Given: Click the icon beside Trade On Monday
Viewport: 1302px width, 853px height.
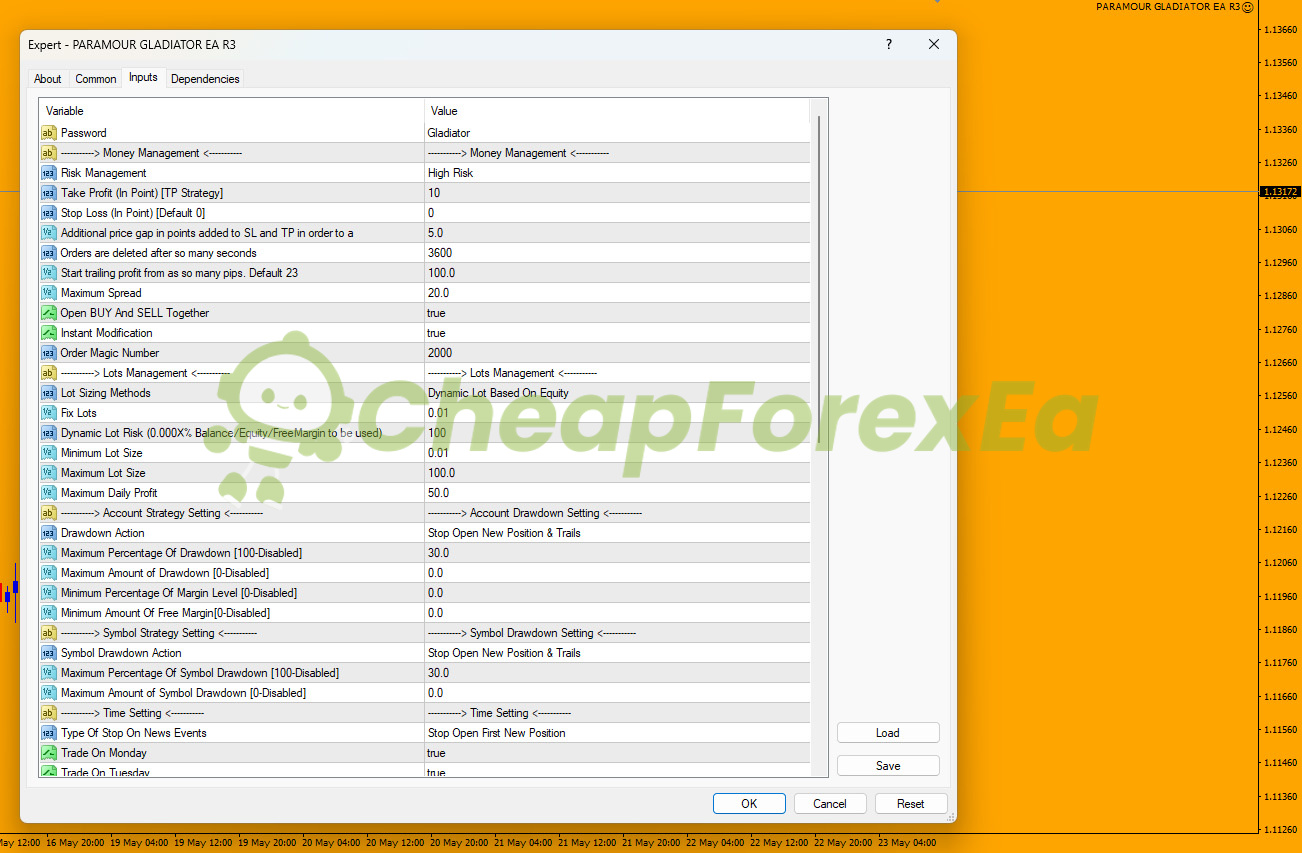Looking at the screenshot, I should click(x=49, y=753).
